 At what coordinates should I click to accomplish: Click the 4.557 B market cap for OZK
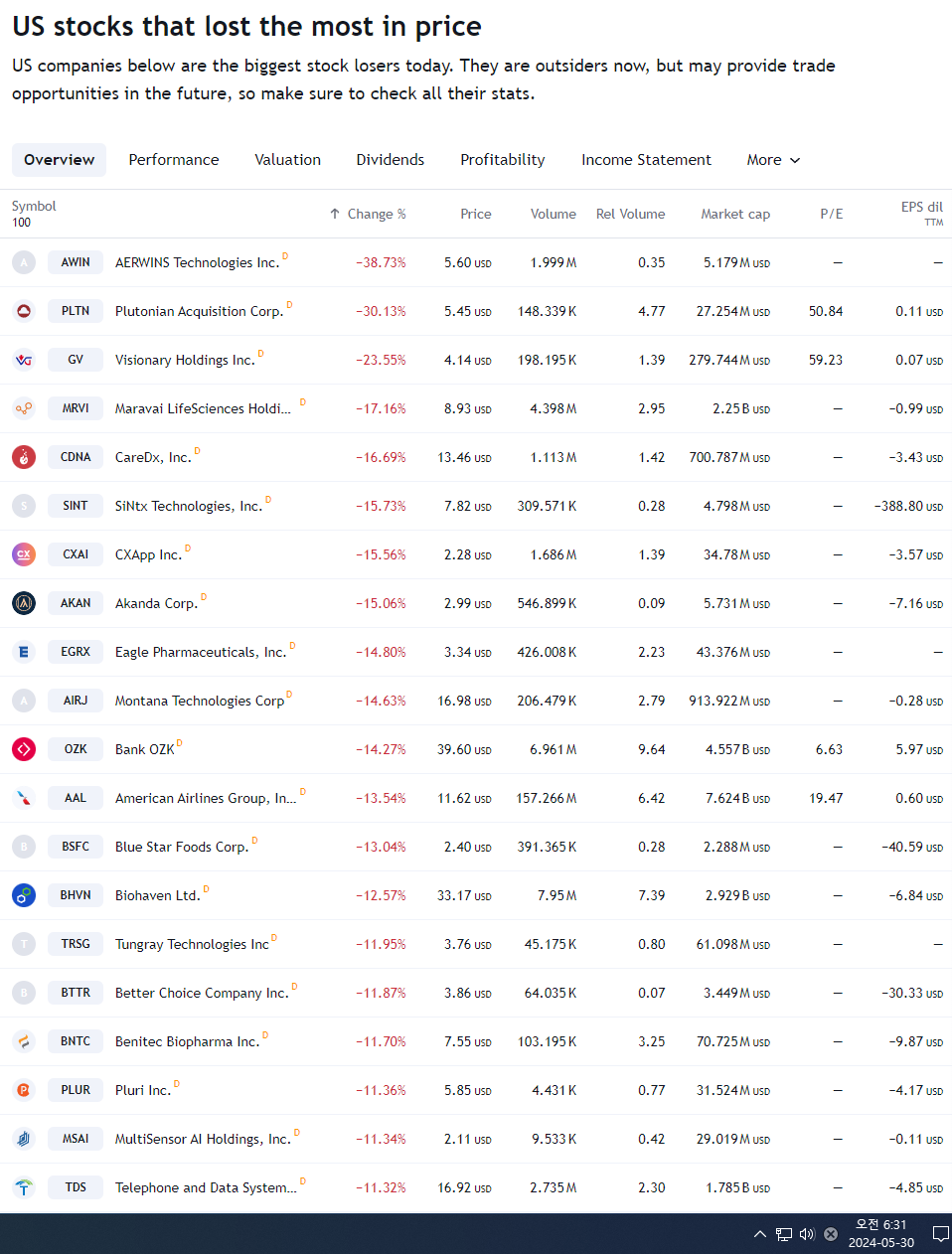737,749
